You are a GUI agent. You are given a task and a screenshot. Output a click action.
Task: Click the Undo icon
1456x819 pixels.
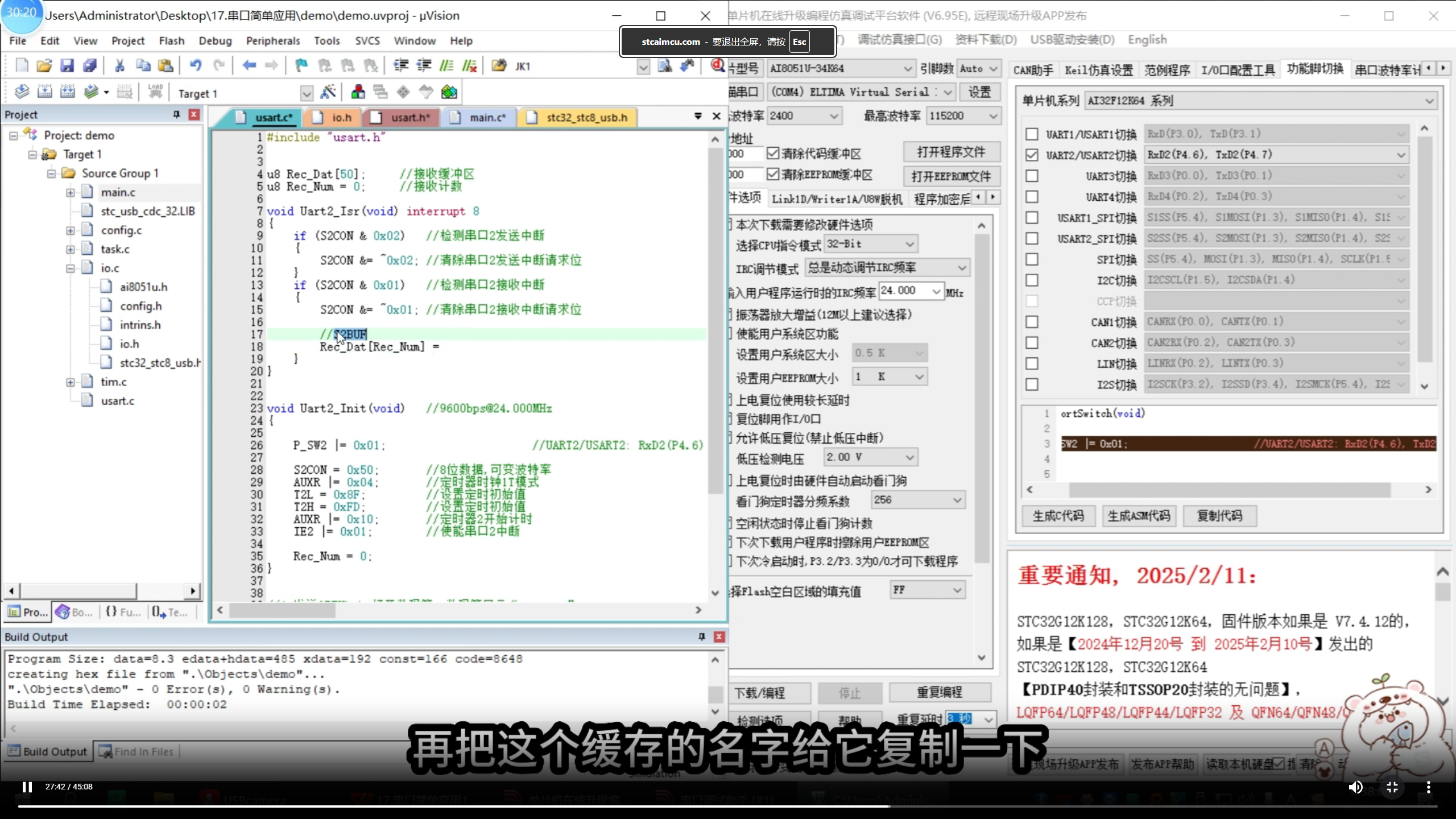(196, 65)
